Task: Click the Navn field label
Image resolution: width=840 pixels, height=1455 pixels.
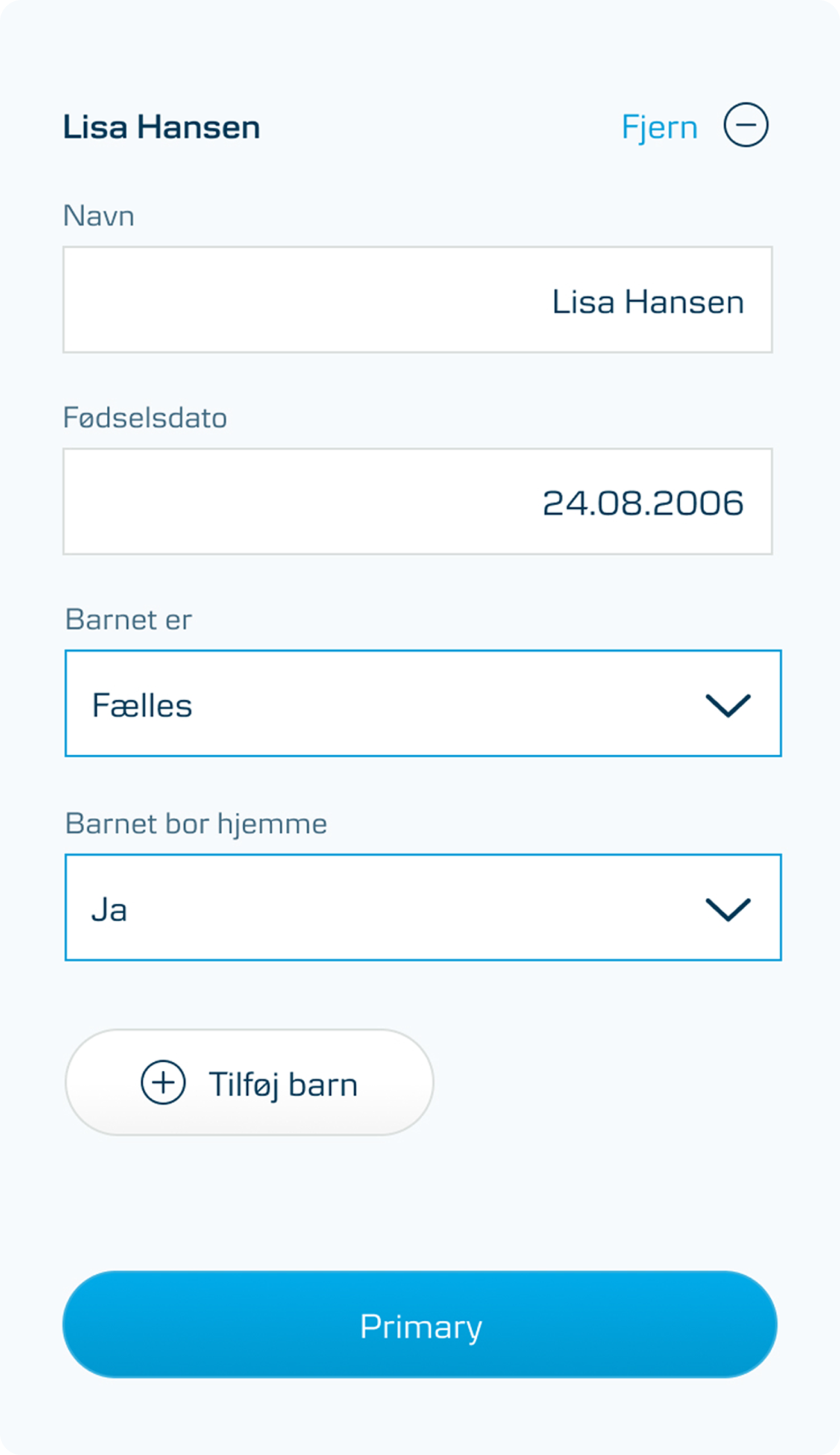Action: click(x=99, y=217)
